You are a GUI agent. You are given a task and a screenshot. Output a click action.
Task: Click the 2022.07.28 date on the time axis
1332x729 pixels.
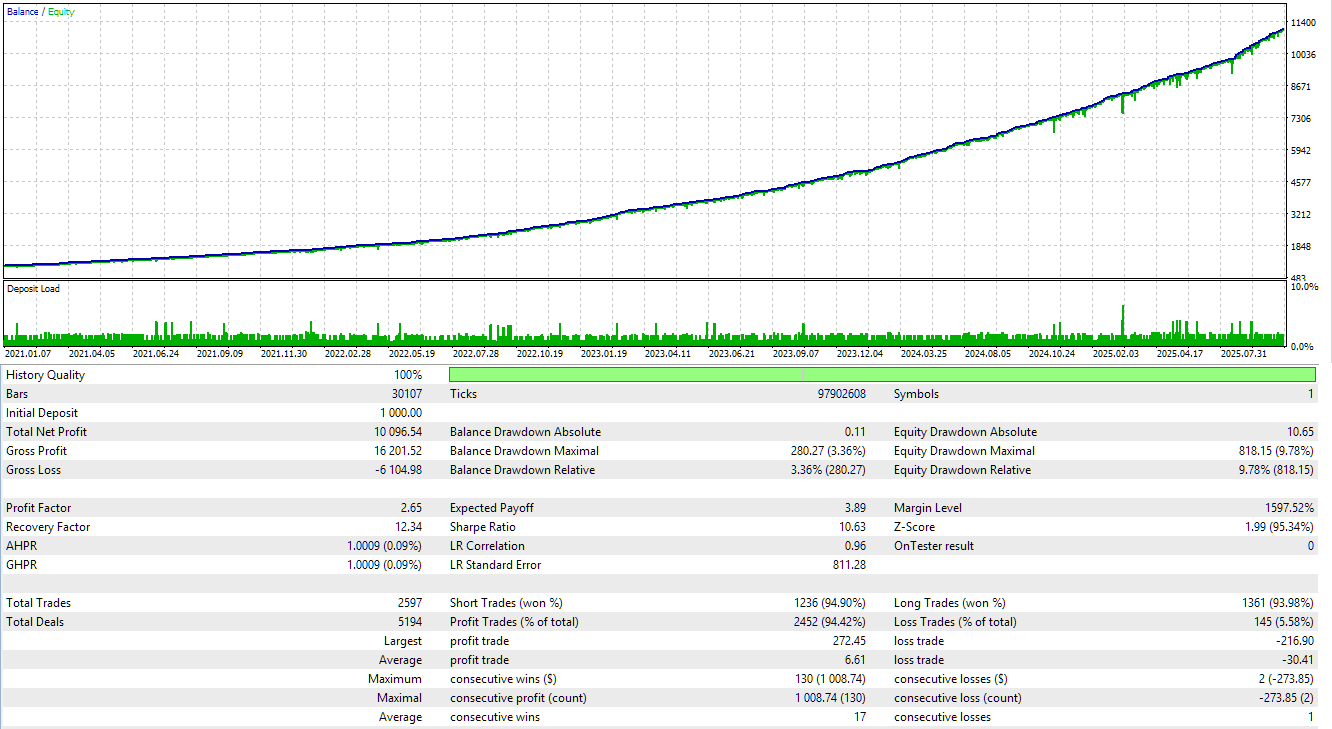(x=476, y=353)
